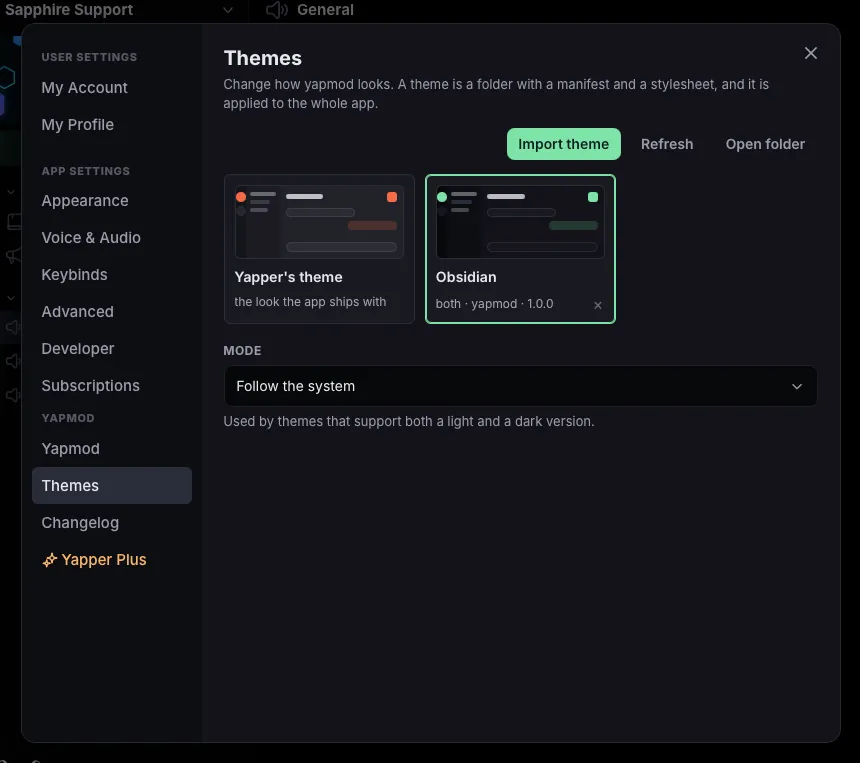Click the speaker icon next to General
The width and height of the screenshot is (860, 763).
[277, 10]
